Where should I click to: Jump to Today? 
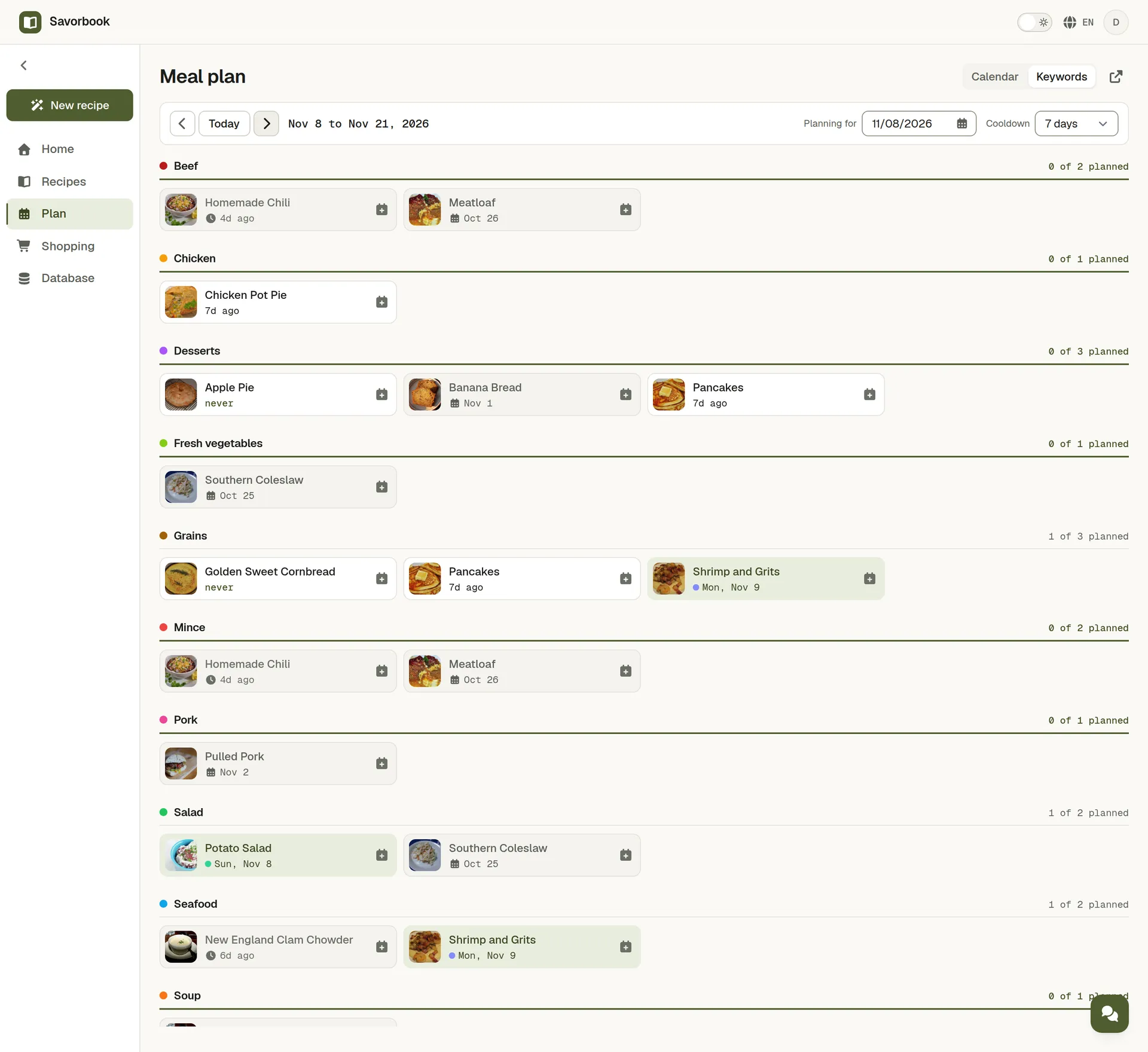[224, 124]
